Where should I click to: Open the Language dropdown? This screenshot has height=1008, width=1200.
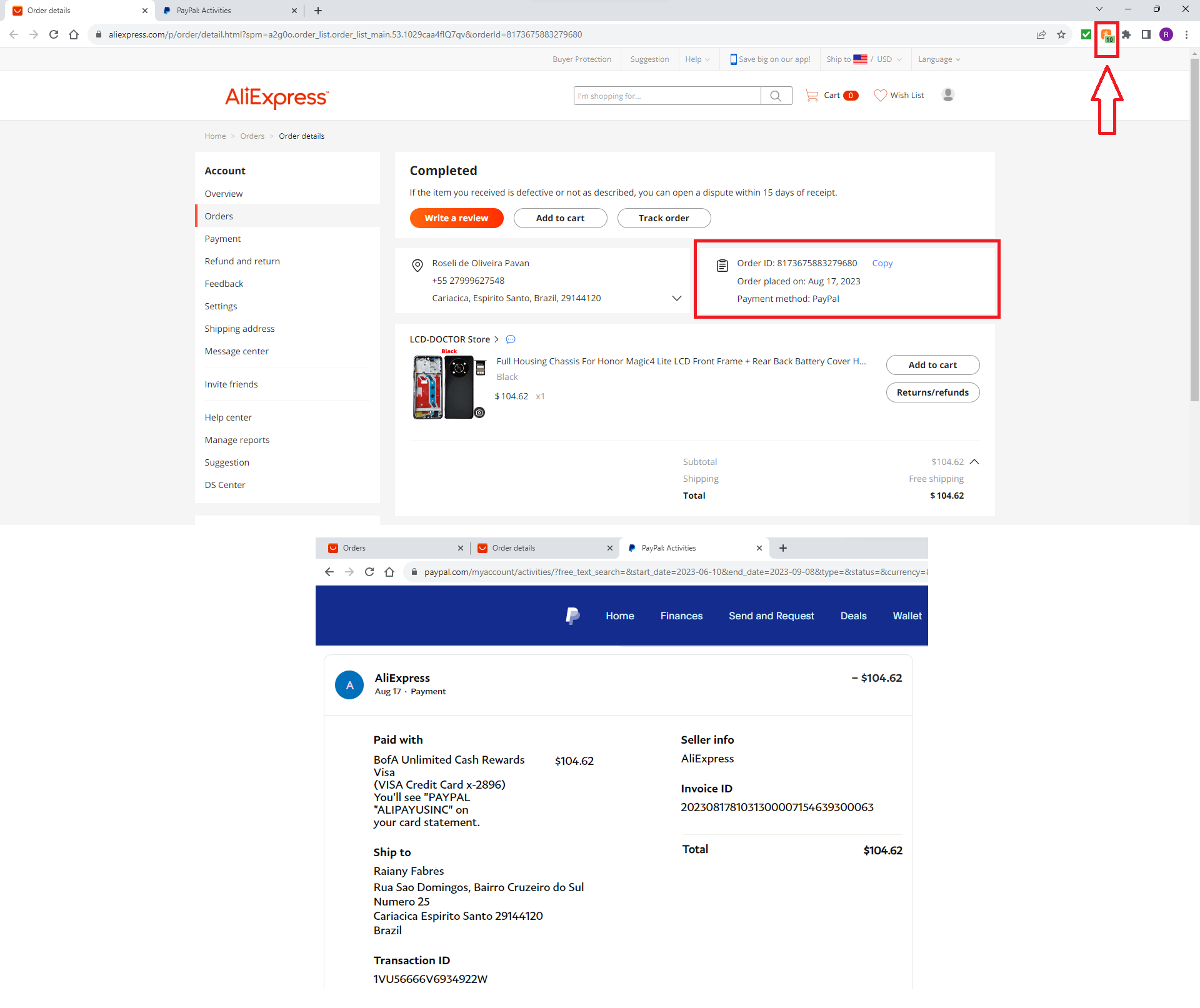[939, 59]
